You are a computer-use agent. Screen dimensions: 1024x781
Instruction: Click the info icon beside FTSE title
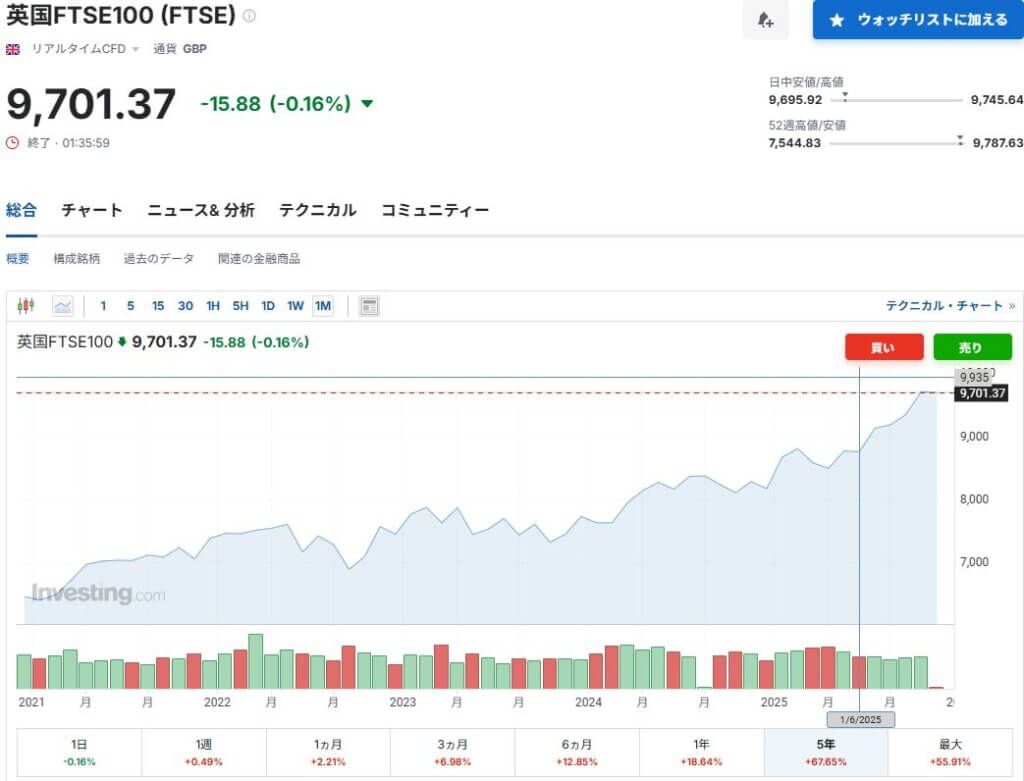click(x=249, y=16)
